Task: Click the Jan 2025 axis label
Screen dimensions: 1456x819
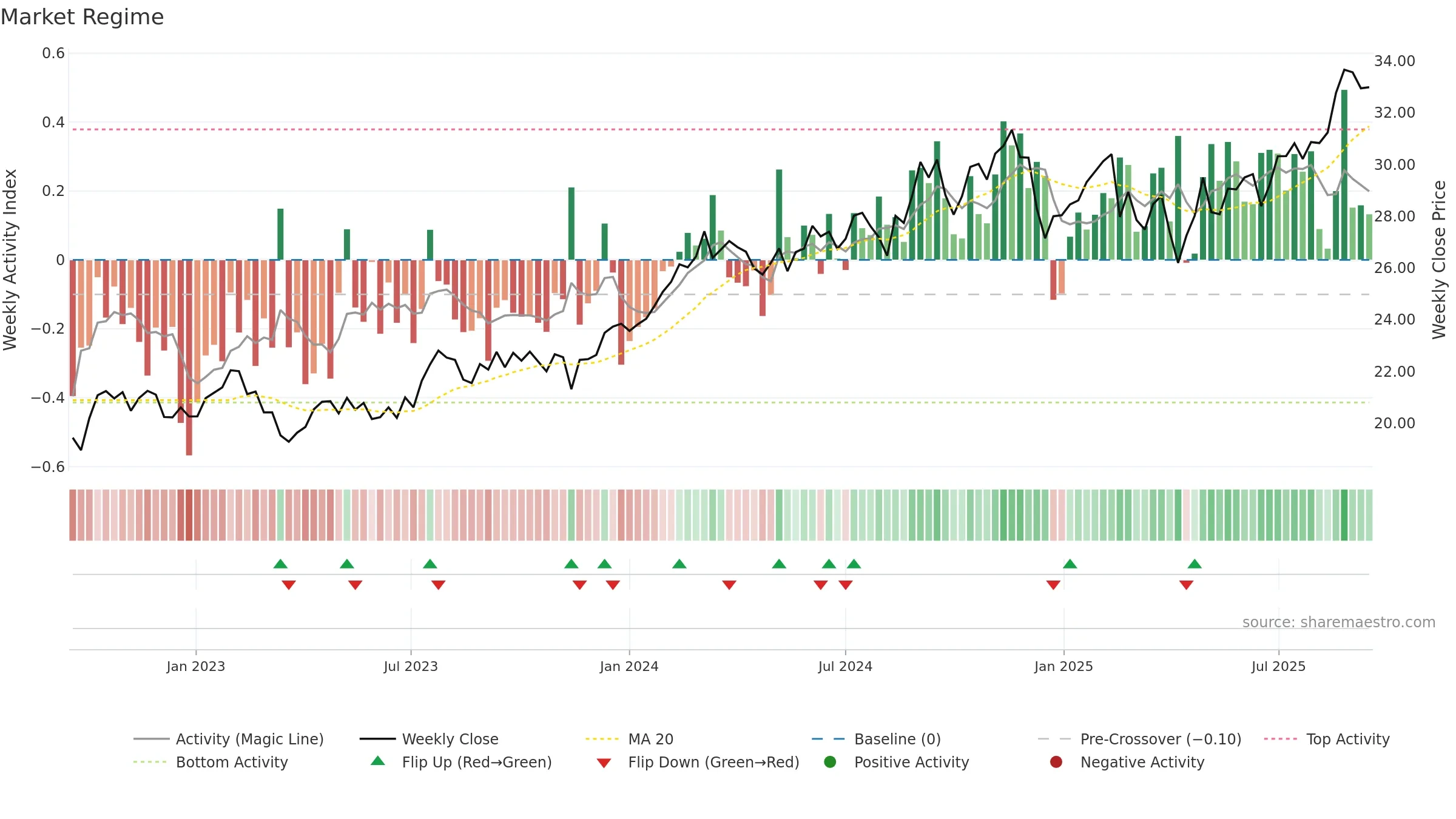Action: (1063, 666)
